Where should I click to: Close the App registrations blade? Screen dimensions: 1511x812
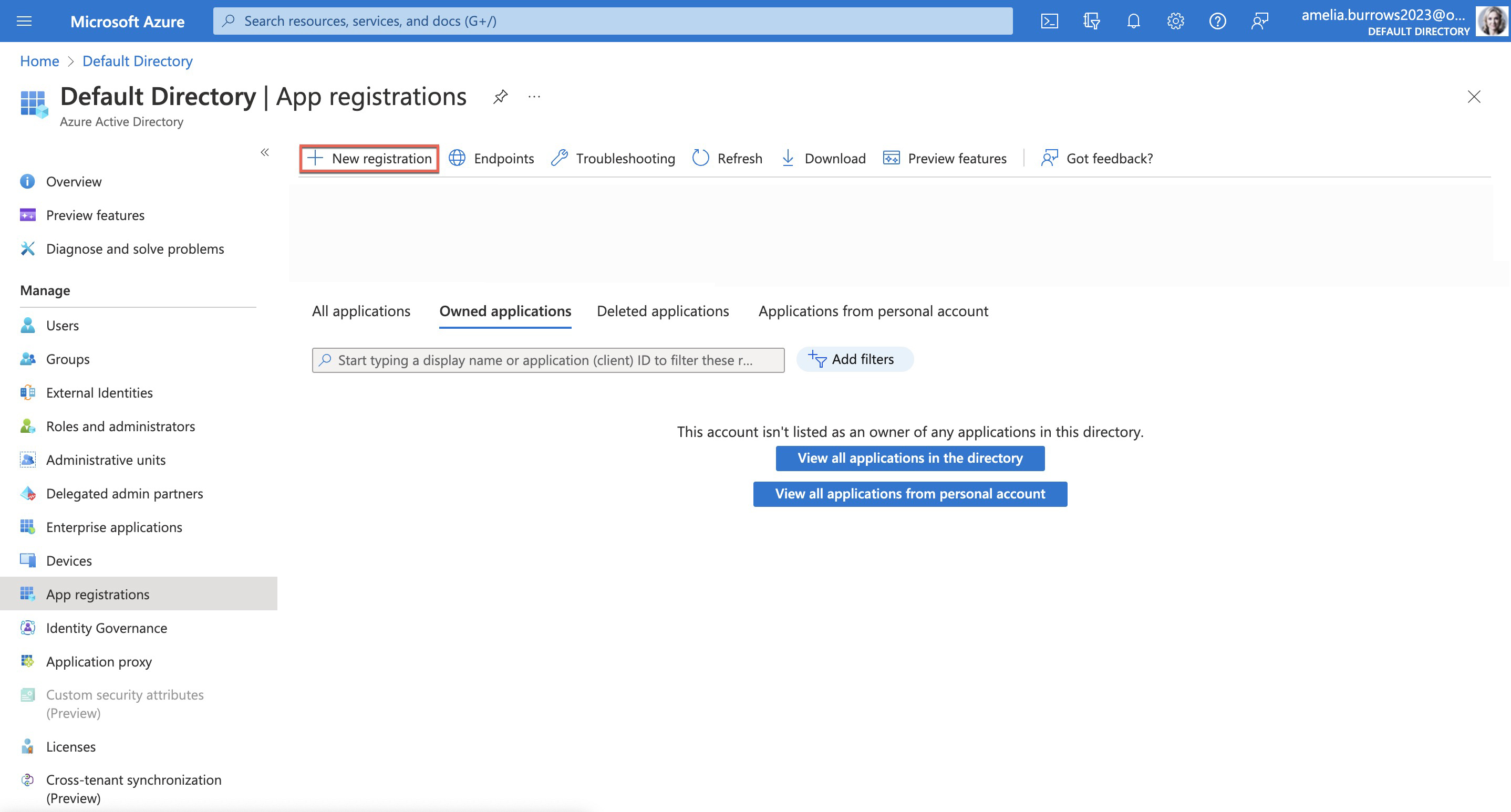pyautogui.click(x=1474, y=97)
